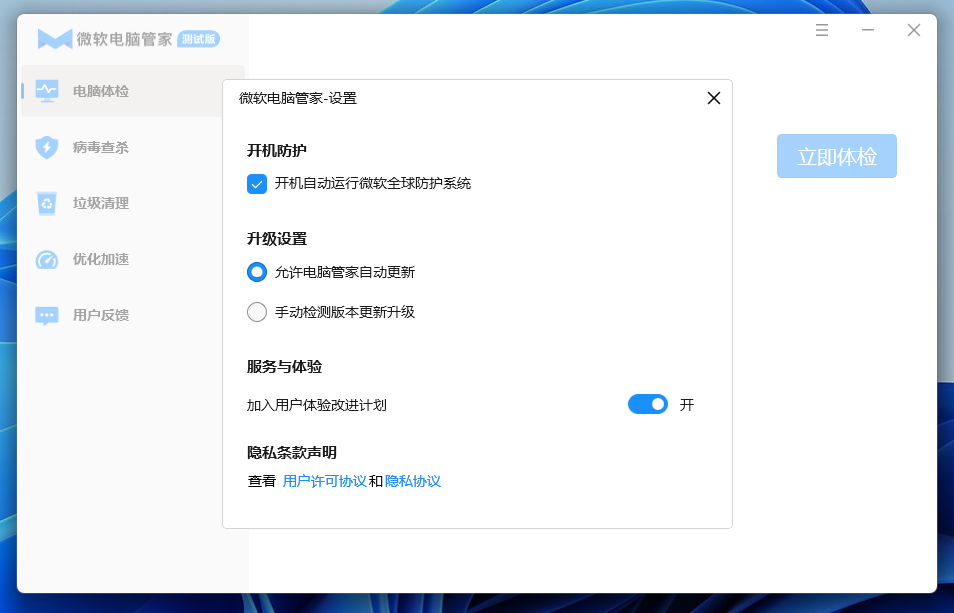Close the main 微软电脑管家 window
The height and width of the screenshot is (613, 954).
point(914,30)
